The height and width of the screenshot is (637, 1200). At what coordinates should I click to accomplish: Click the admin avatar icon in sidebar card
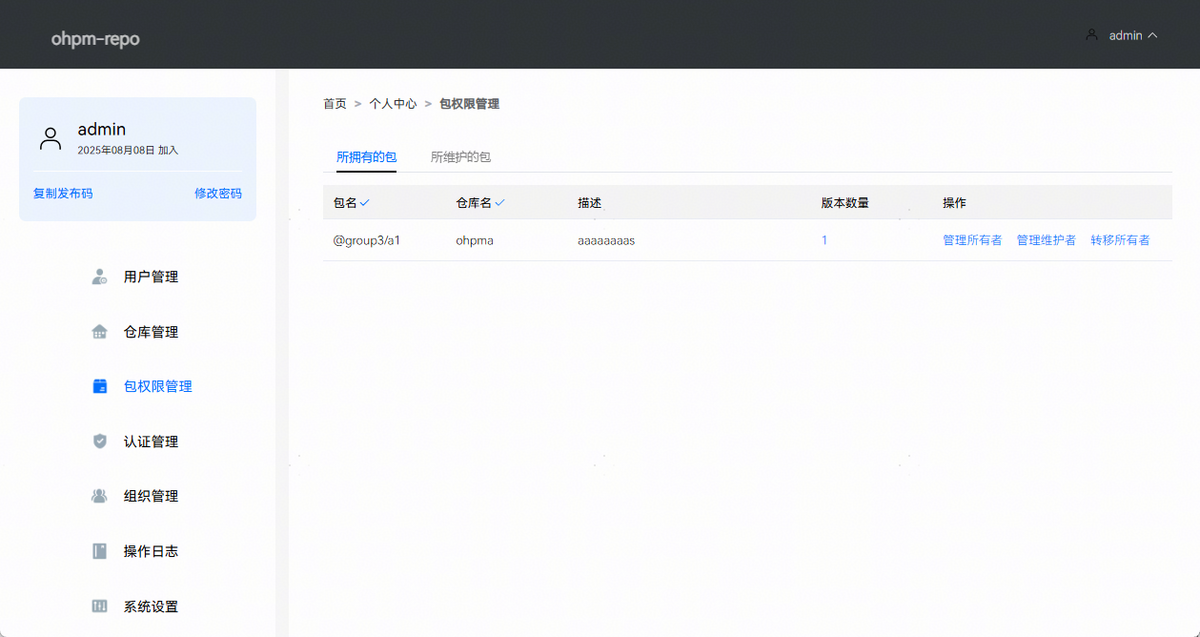point(50,138)
